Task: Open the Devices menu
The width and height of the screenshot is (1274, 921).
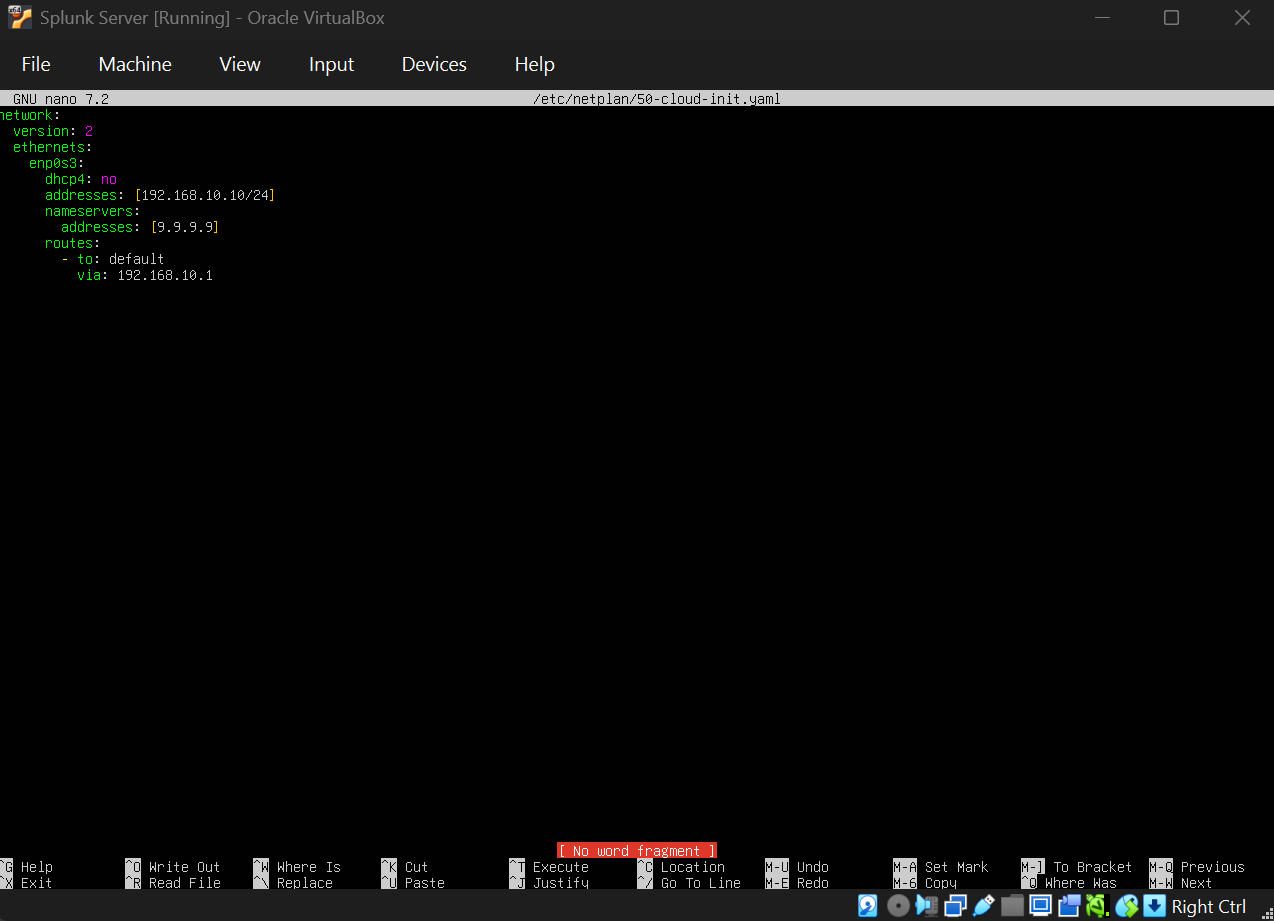Action: pos(433,64)
